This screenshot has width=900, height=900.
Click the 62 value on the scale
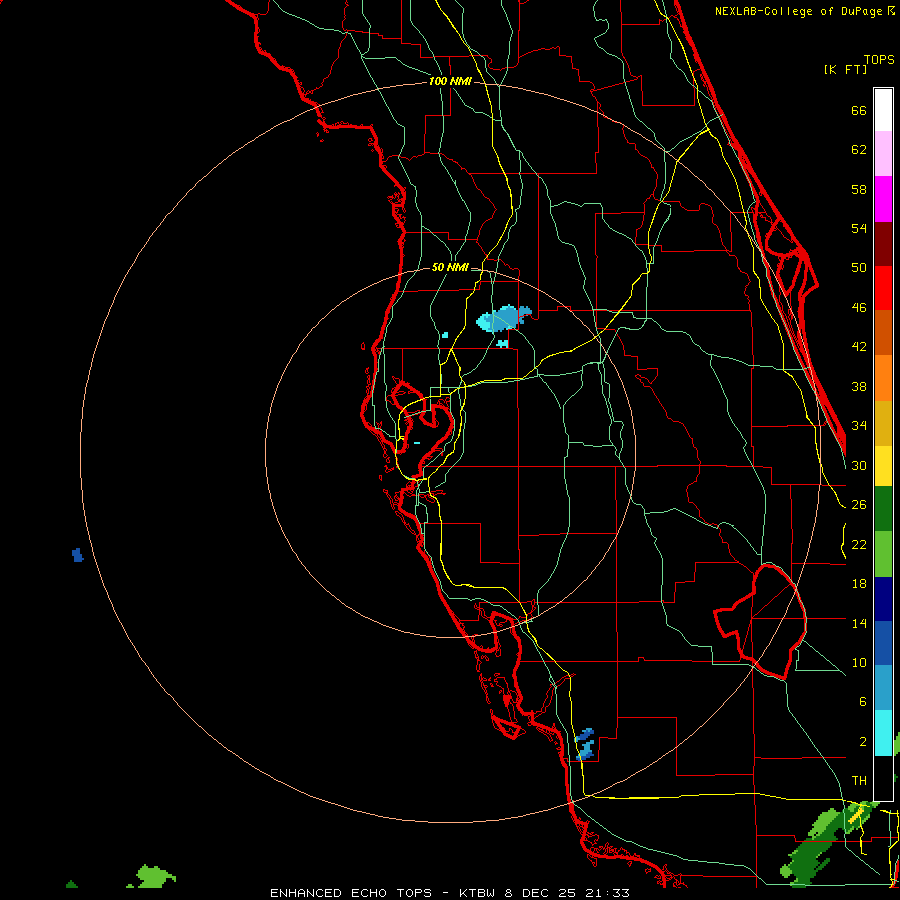tap(859, 150)
